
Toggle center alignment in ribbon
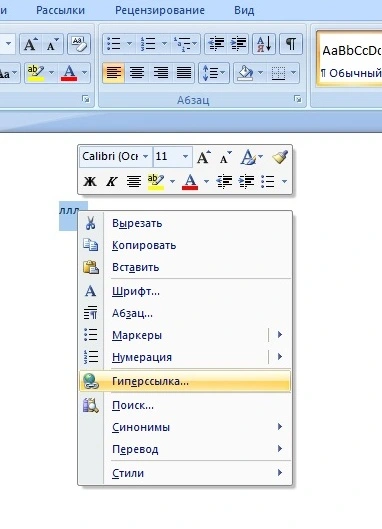click(x=137, y=73)
